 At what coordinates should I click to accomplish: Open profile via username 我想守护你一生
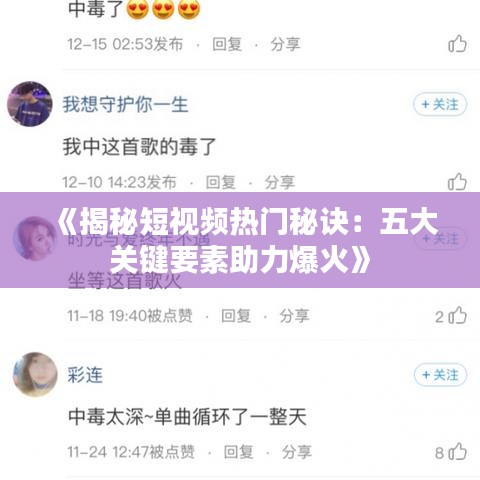126,104
